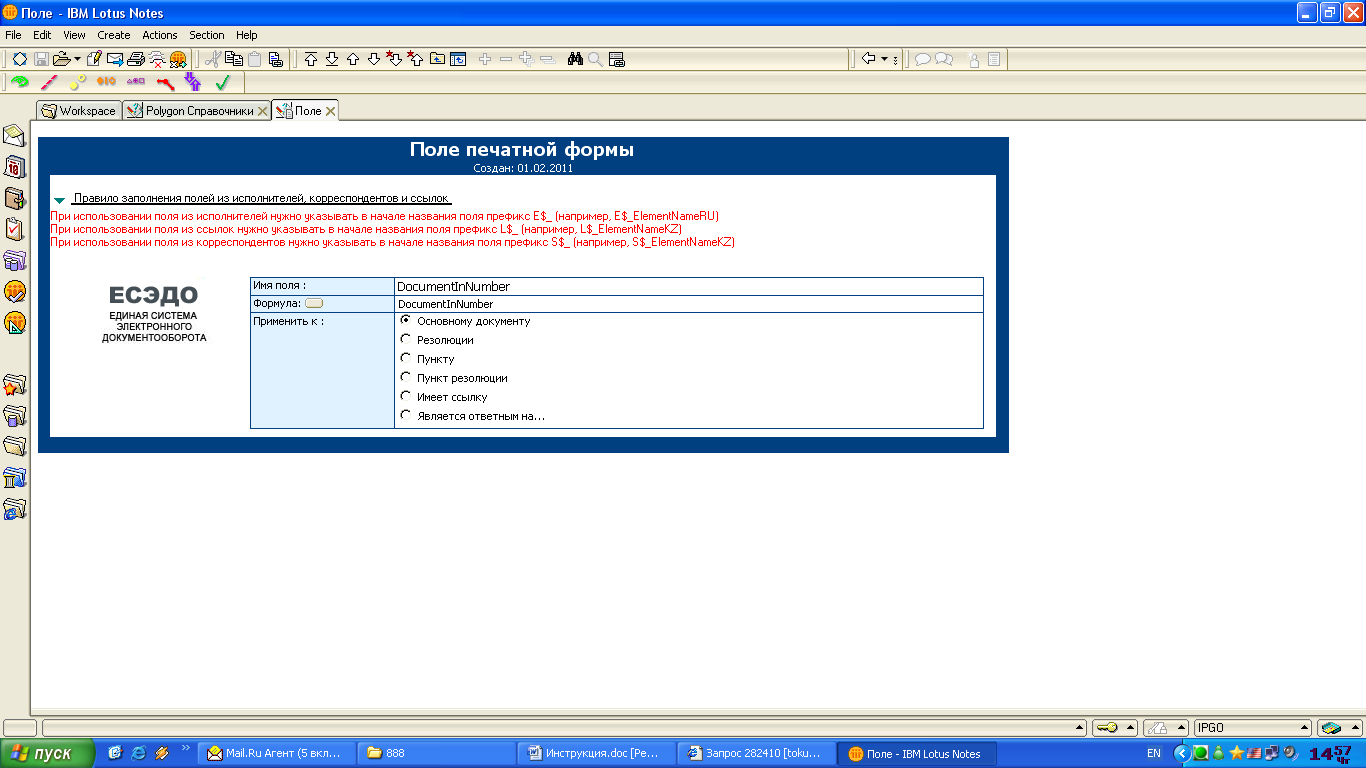Screen dimensions: 1366x768
Task: Open the Create menu
Action: (114, 35)
